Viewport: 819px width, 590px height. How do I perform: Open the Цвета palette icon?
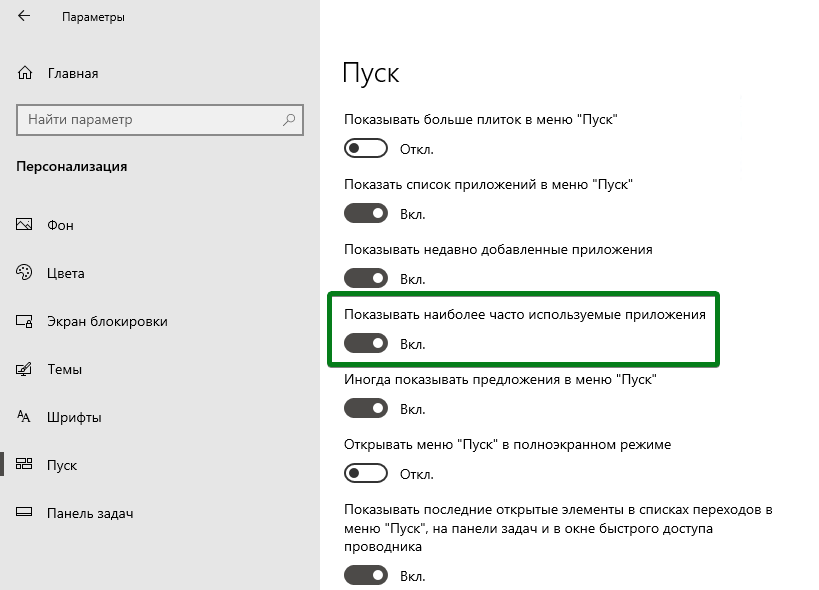click(x=24, y=273)
